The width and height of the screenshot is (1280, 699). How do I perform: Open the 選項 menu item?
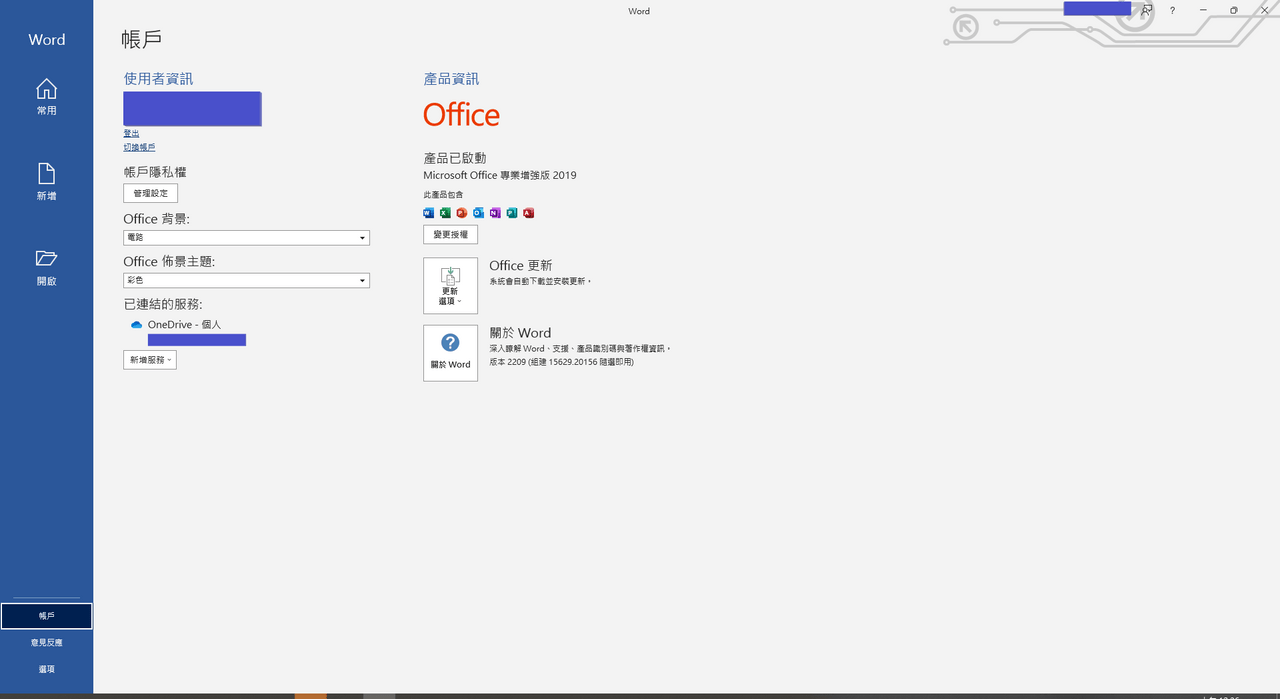pos(46,668)
